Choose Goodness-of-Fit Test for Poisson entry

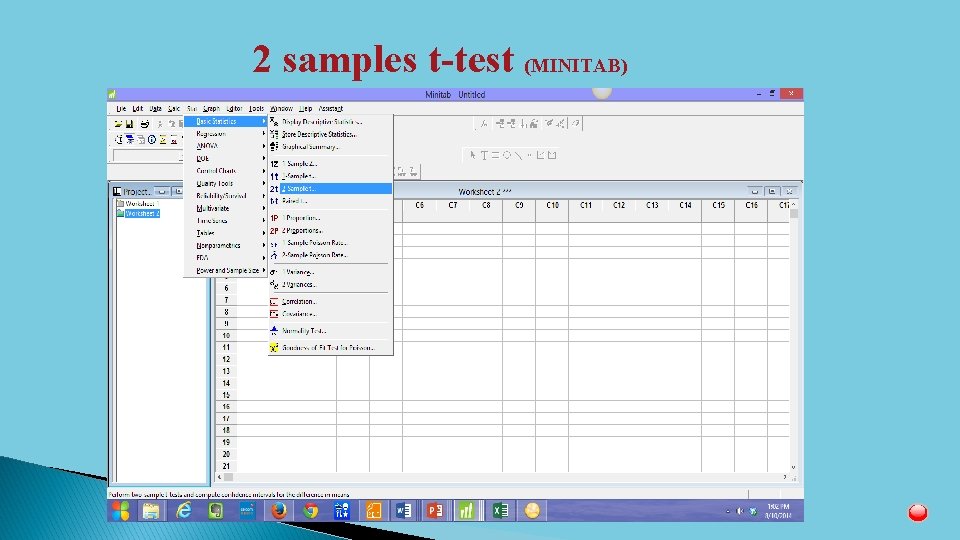pos(331,348)
